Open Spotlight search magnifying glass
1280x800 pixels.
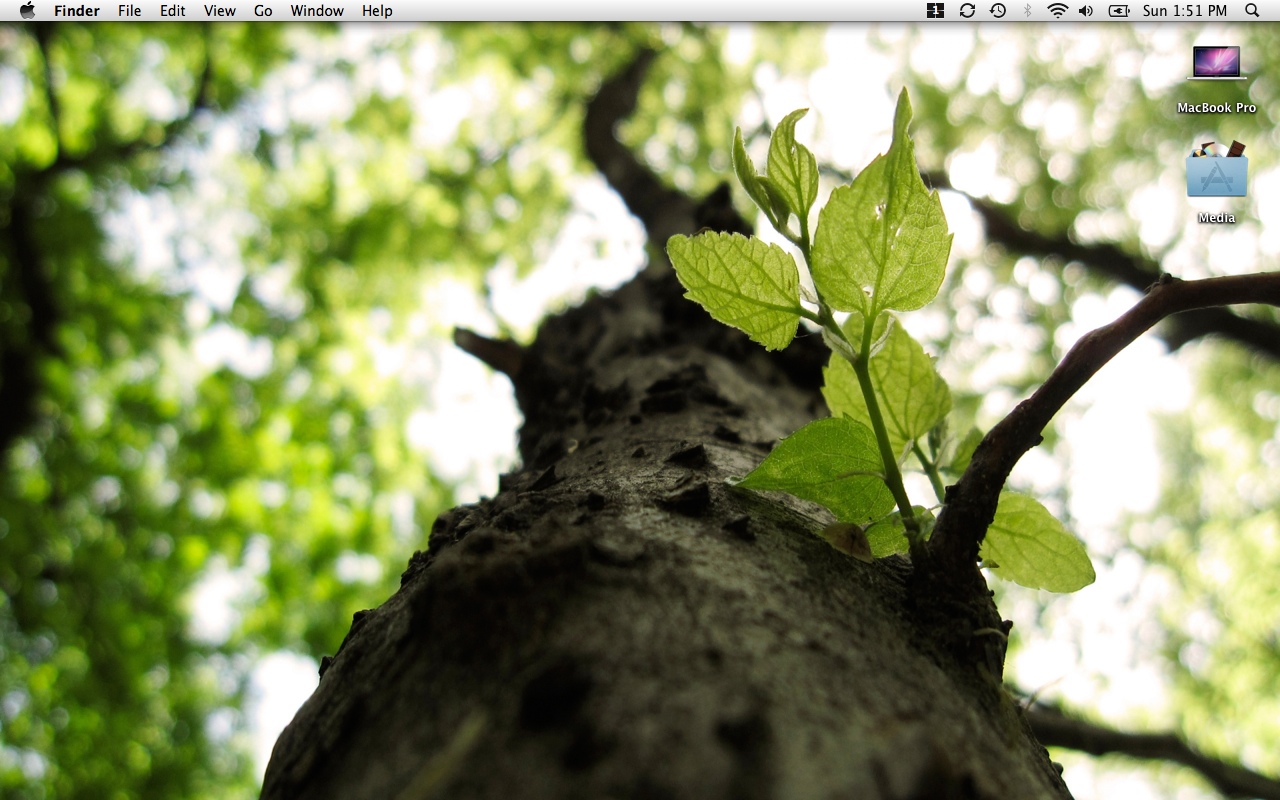(1252, 11)
